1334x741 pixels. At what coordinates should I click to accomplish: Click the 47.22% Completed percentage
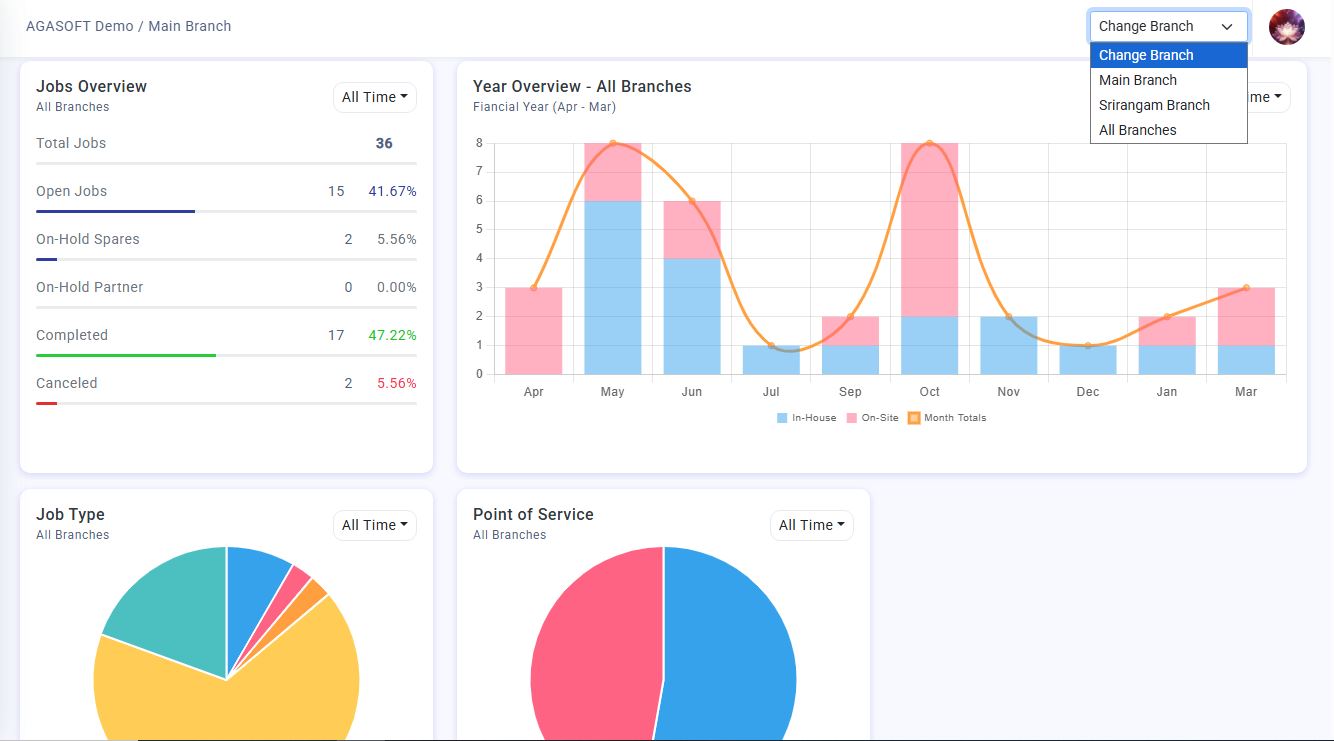click(x=392, y=335)
